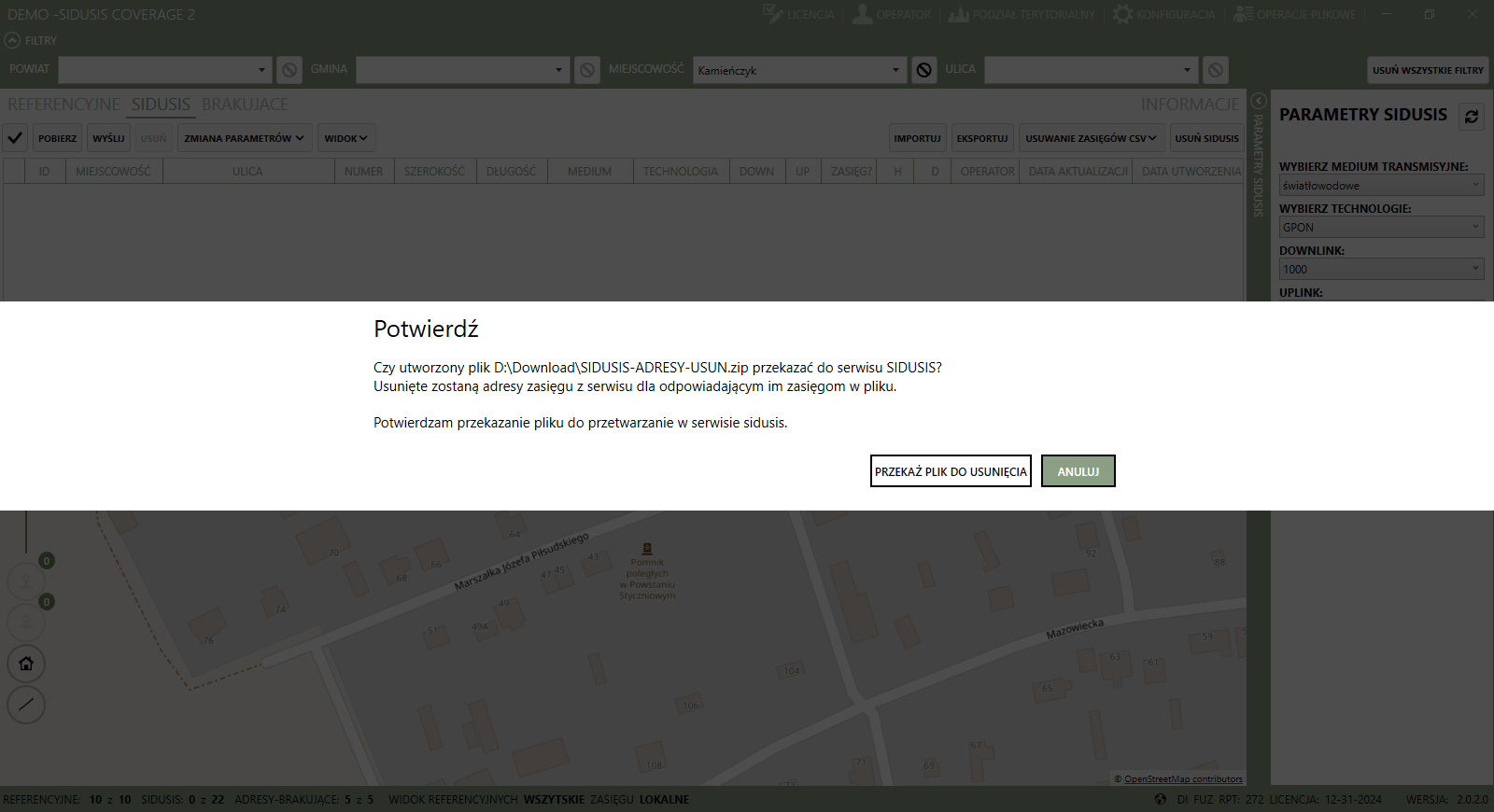Click the Operator user icon in header

point(862,14)
